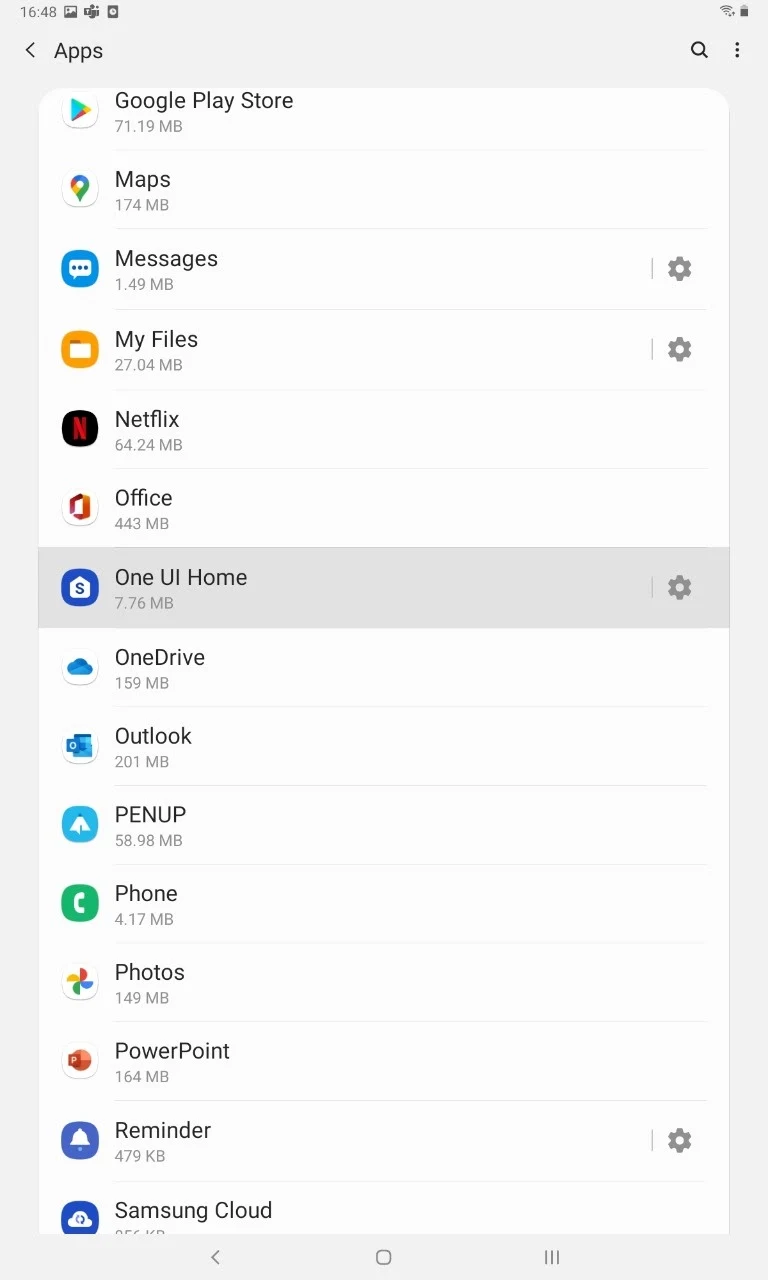Screen dimensions: 768x1280
Task: Tap the One UI Home icon
Action: pyautogui.click(x=80, y=588)
